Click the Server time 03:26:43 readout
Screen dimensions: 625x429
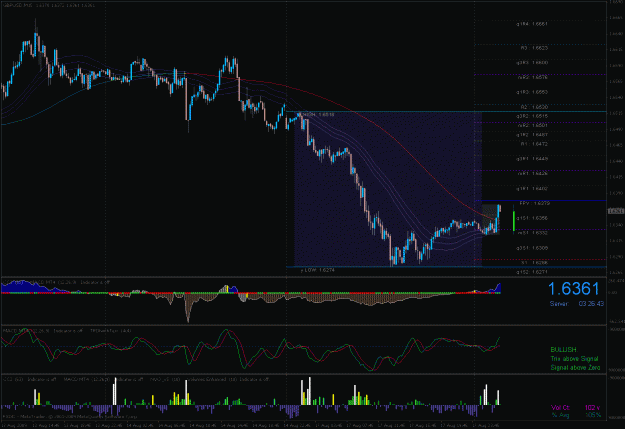pyautogui.click(x=577, y=304)
